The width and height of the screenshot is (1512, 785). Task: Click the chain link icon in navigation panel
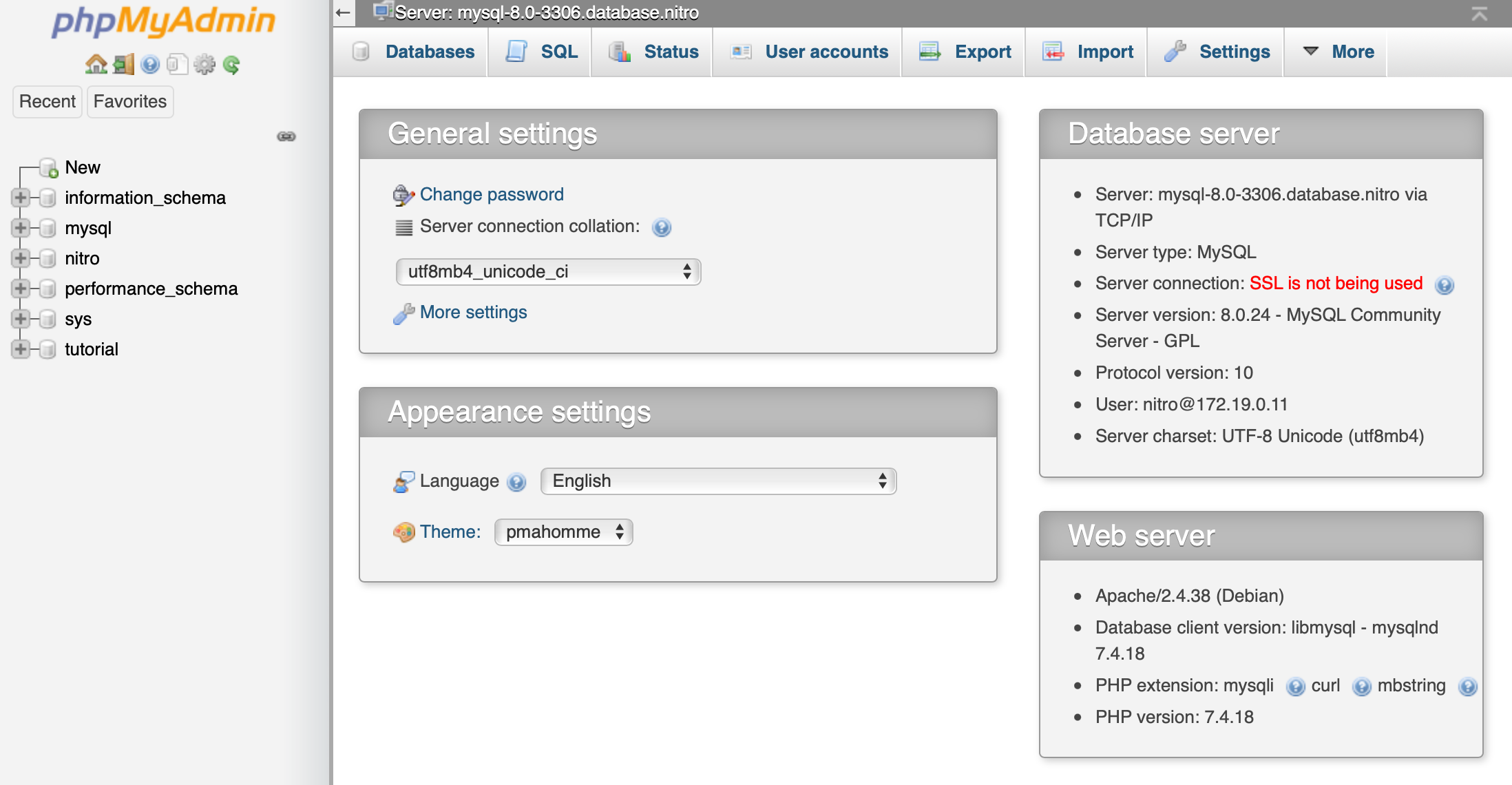click(286, 136)
